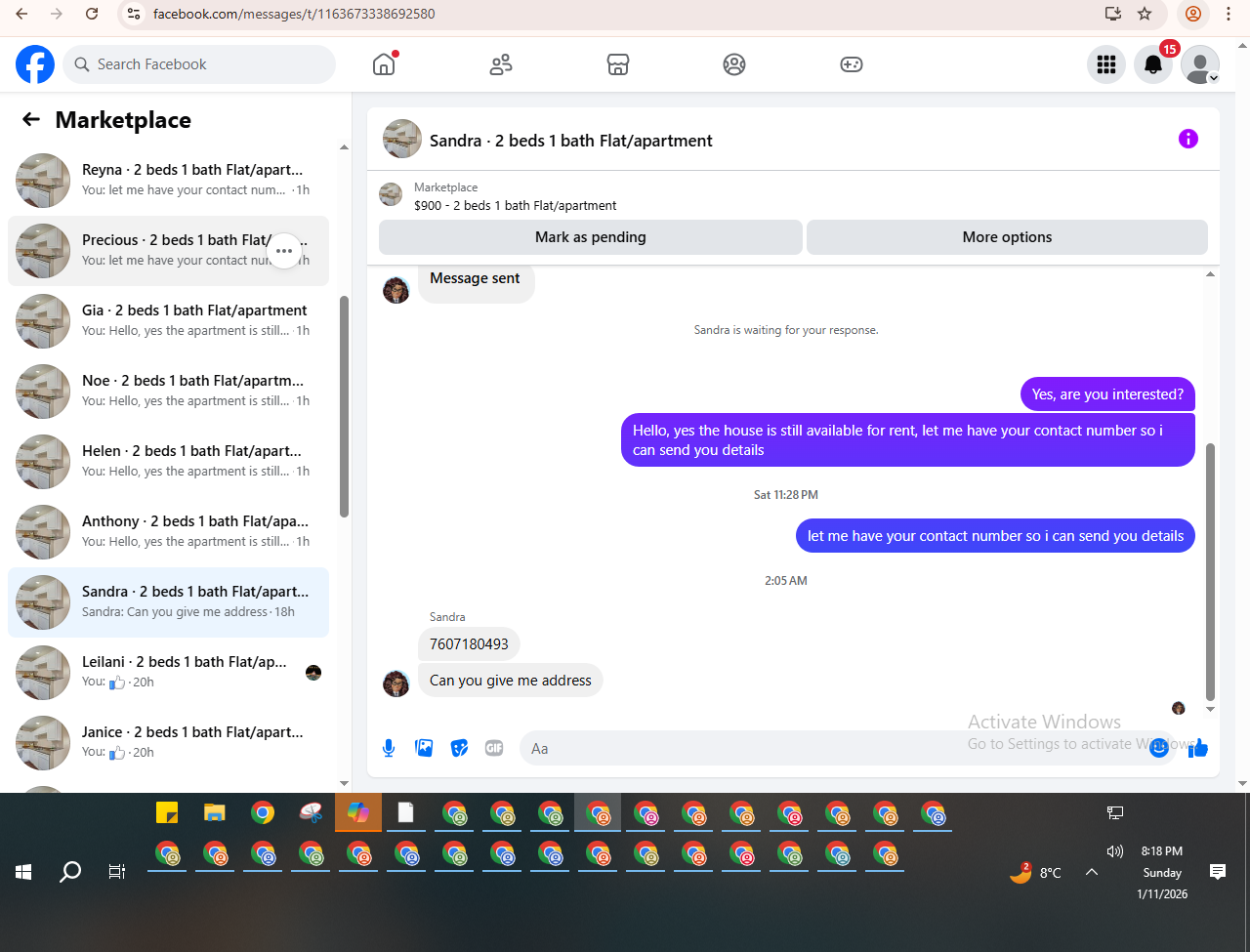1250x952 pixels.
Task: Open the Marketplace storefront icon in top navigation
Action: coord(618,64)
